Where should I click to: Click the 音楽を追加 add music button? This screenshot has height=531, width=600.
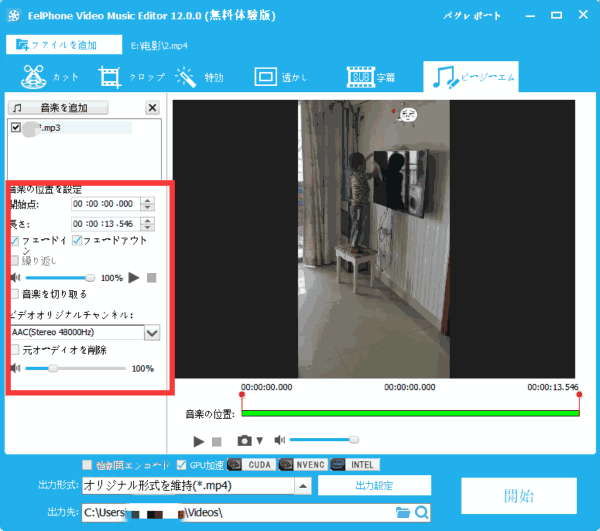click(58, 108)
